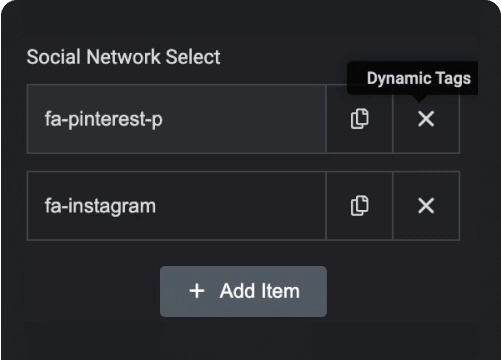Duplicate the fa-instagram item
Image resolution: width=501 pixels, height=360 pixels.
pos(359,206)
